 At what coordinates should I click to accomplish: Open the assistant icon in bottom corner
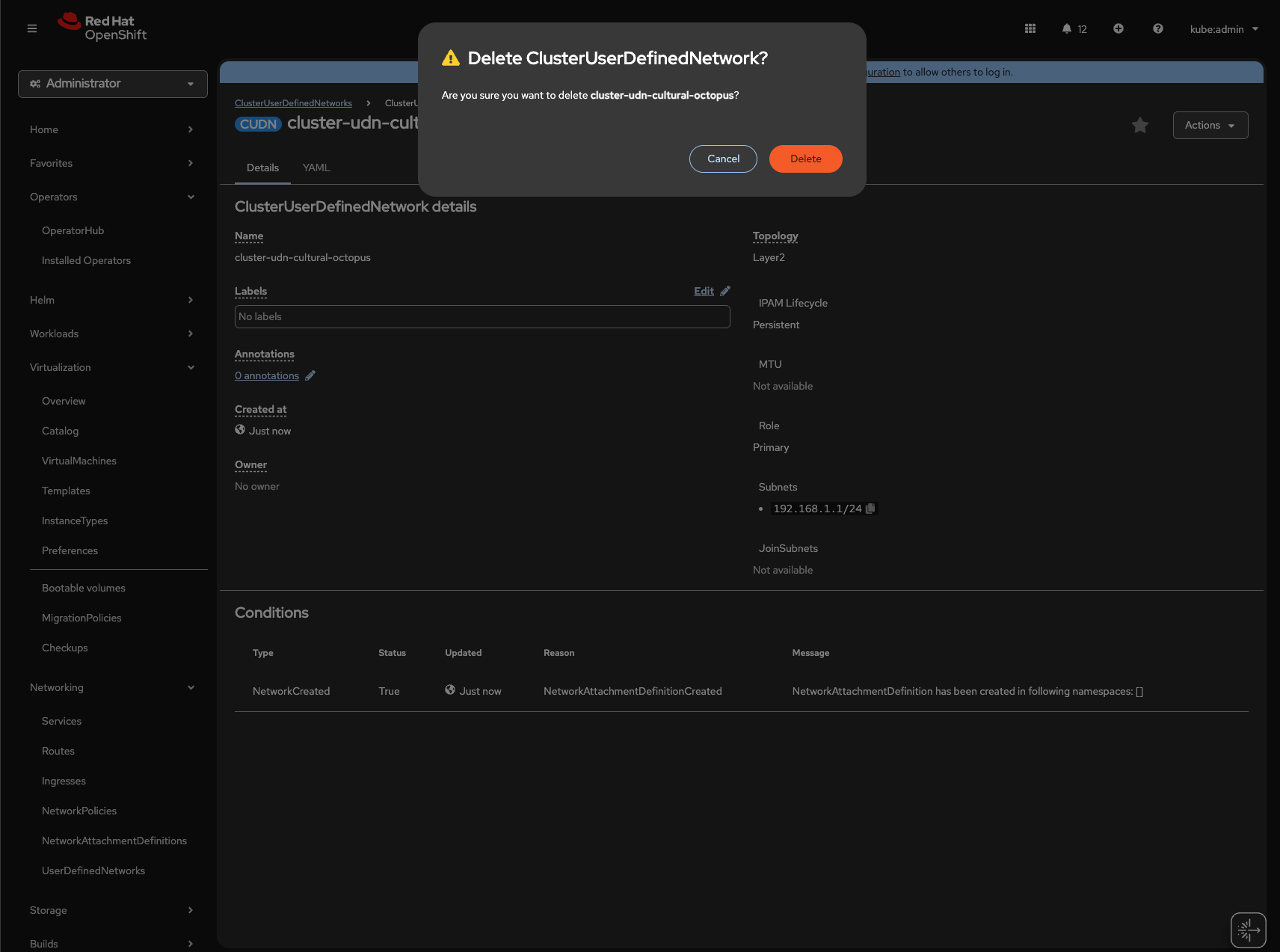(1249, 930)
